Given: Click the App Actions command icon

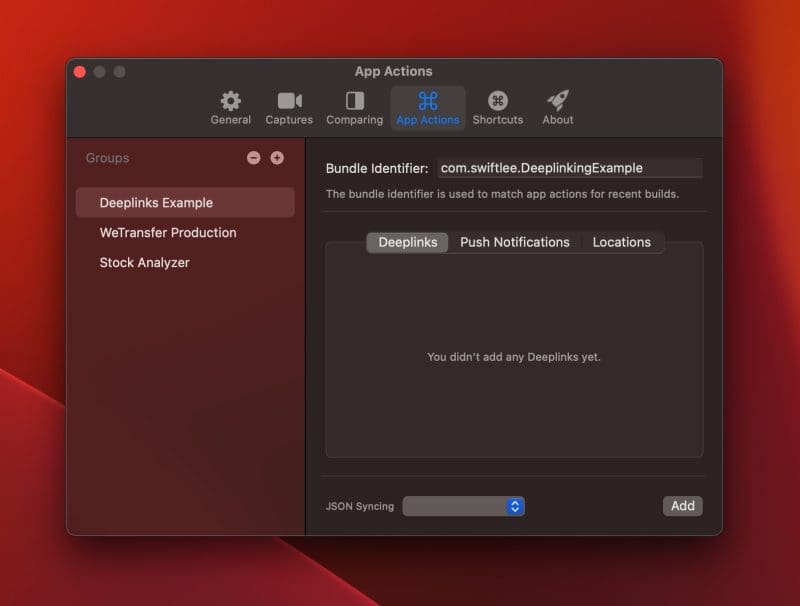Looking at the screenshot, I should (x=427, y=101).
